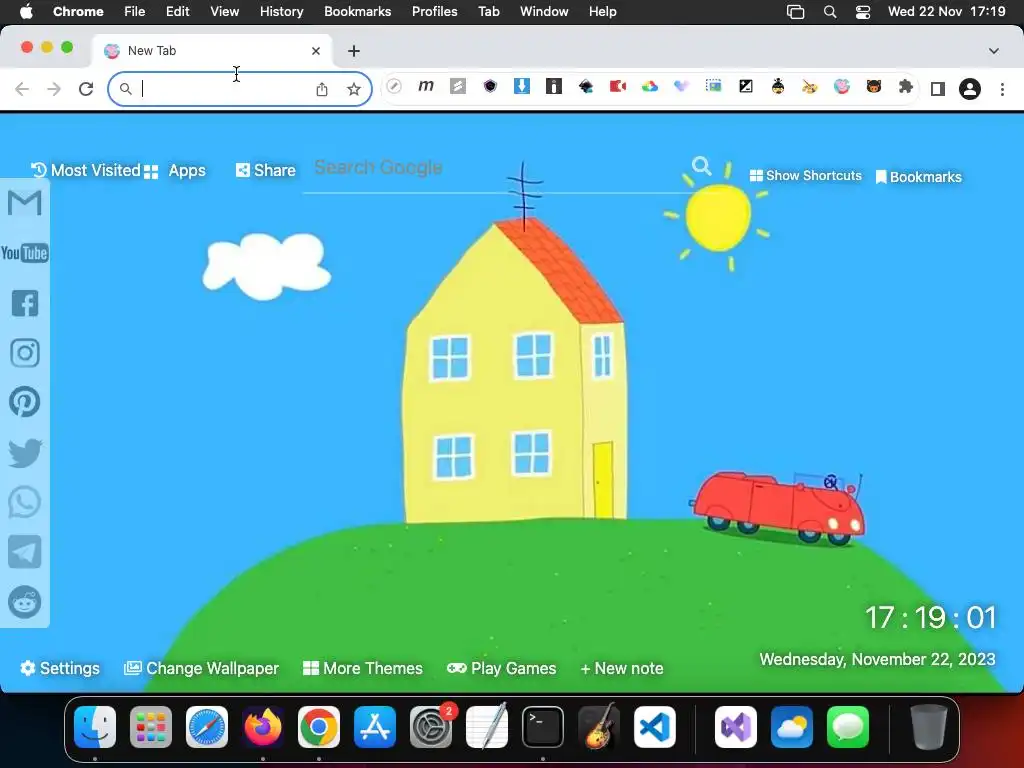Show Shortcuts on the new tab page
Viewport: 1024px width, 768px height.
point(806,176)
